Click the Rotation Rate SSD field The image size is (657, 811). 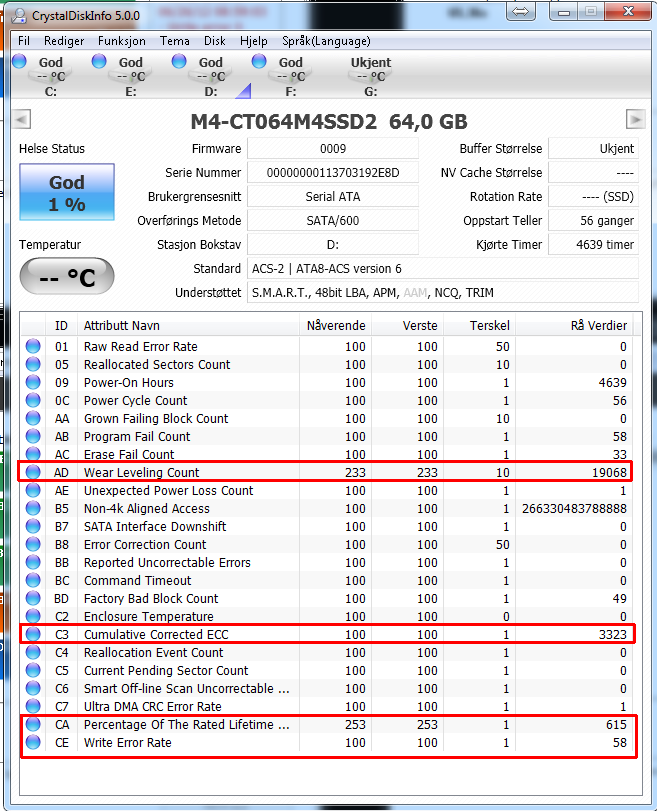(x=593, y=197)
